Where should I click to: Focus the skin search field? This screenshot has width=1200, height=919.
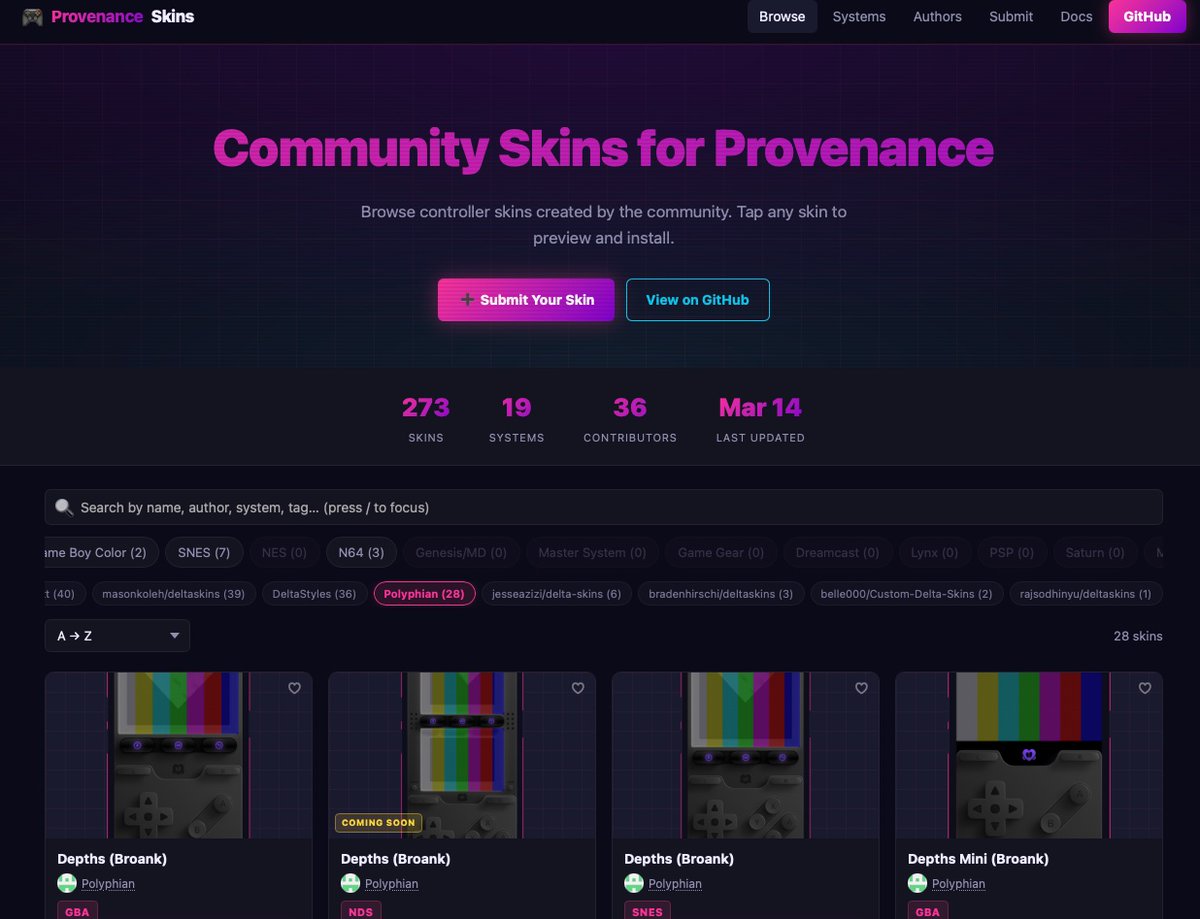click(603, 507)
